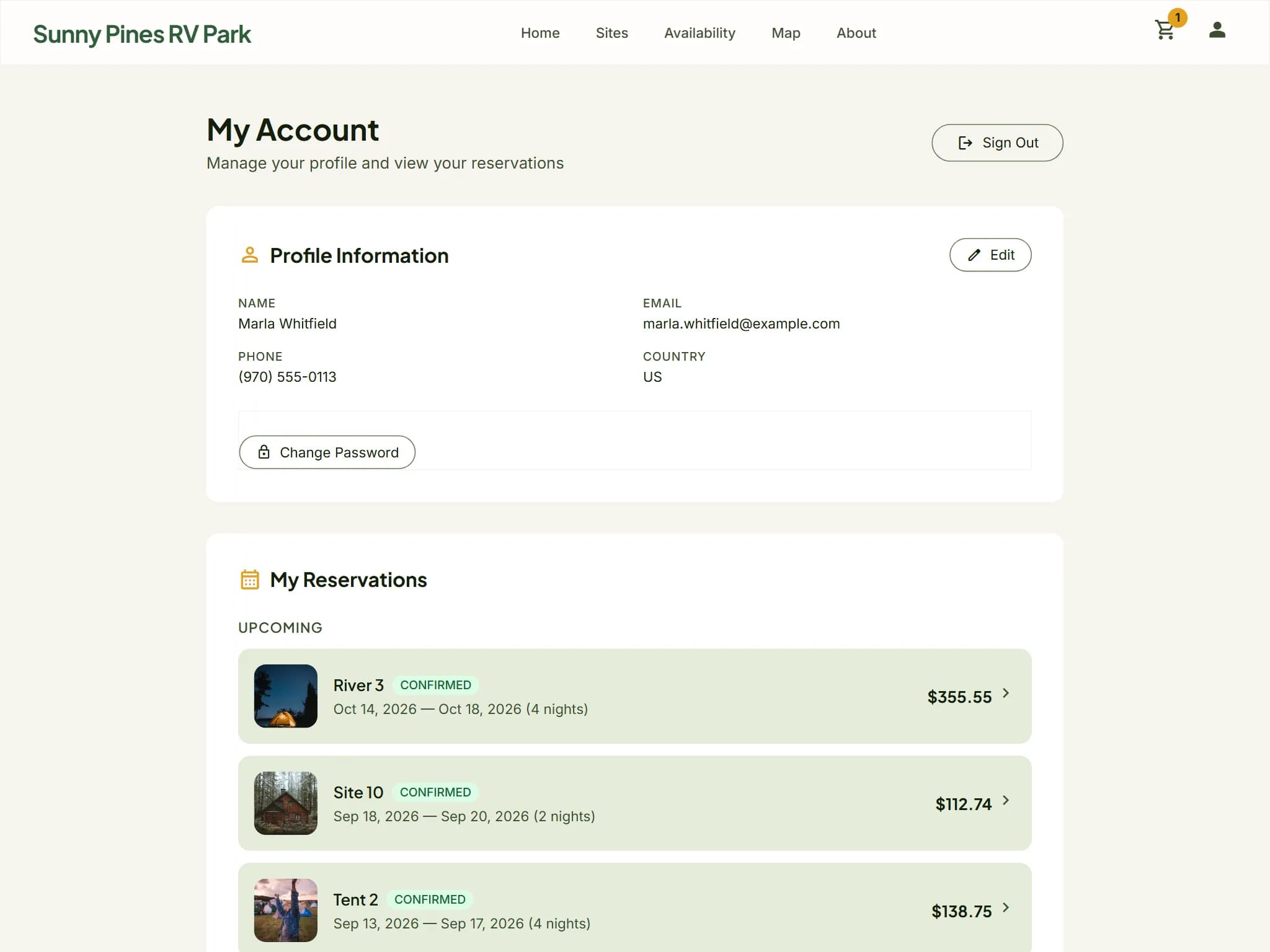Image resolution: width=1270 pixels, height=952 pixels.
Task: Click the email marla.whitfield@example.com
Action: [x=741, y=324]
